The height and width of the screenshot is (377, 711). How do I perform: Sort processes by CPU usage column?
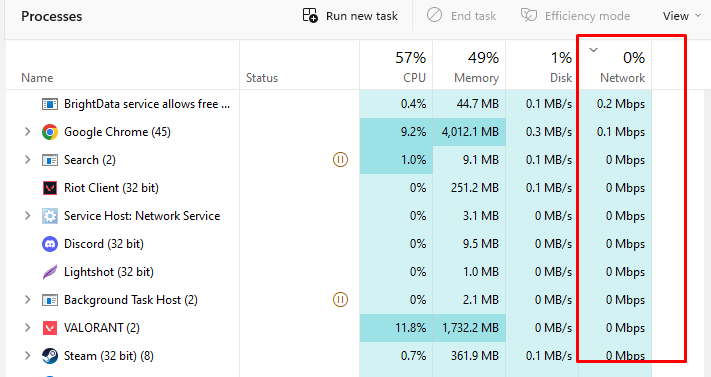click(414, 78)
